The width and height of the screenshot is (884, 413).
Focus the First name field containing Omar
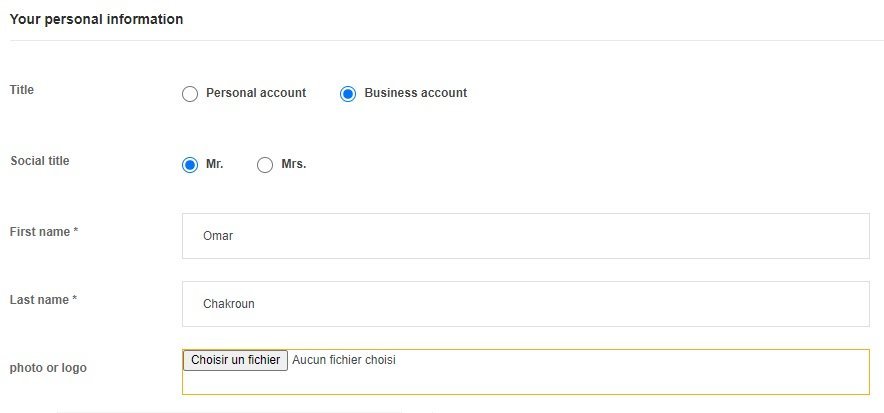coord(525,236)
